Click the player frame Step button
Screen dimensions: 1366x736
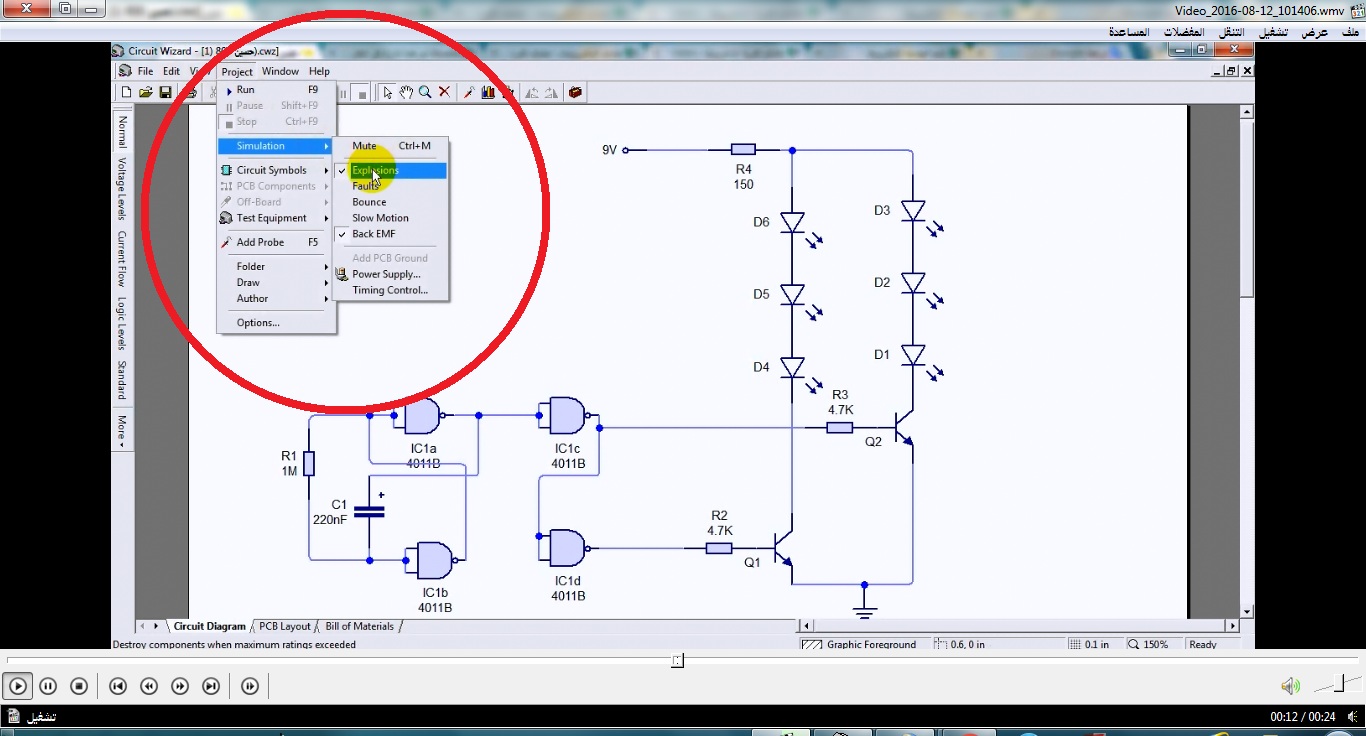[x=250, y=686]
